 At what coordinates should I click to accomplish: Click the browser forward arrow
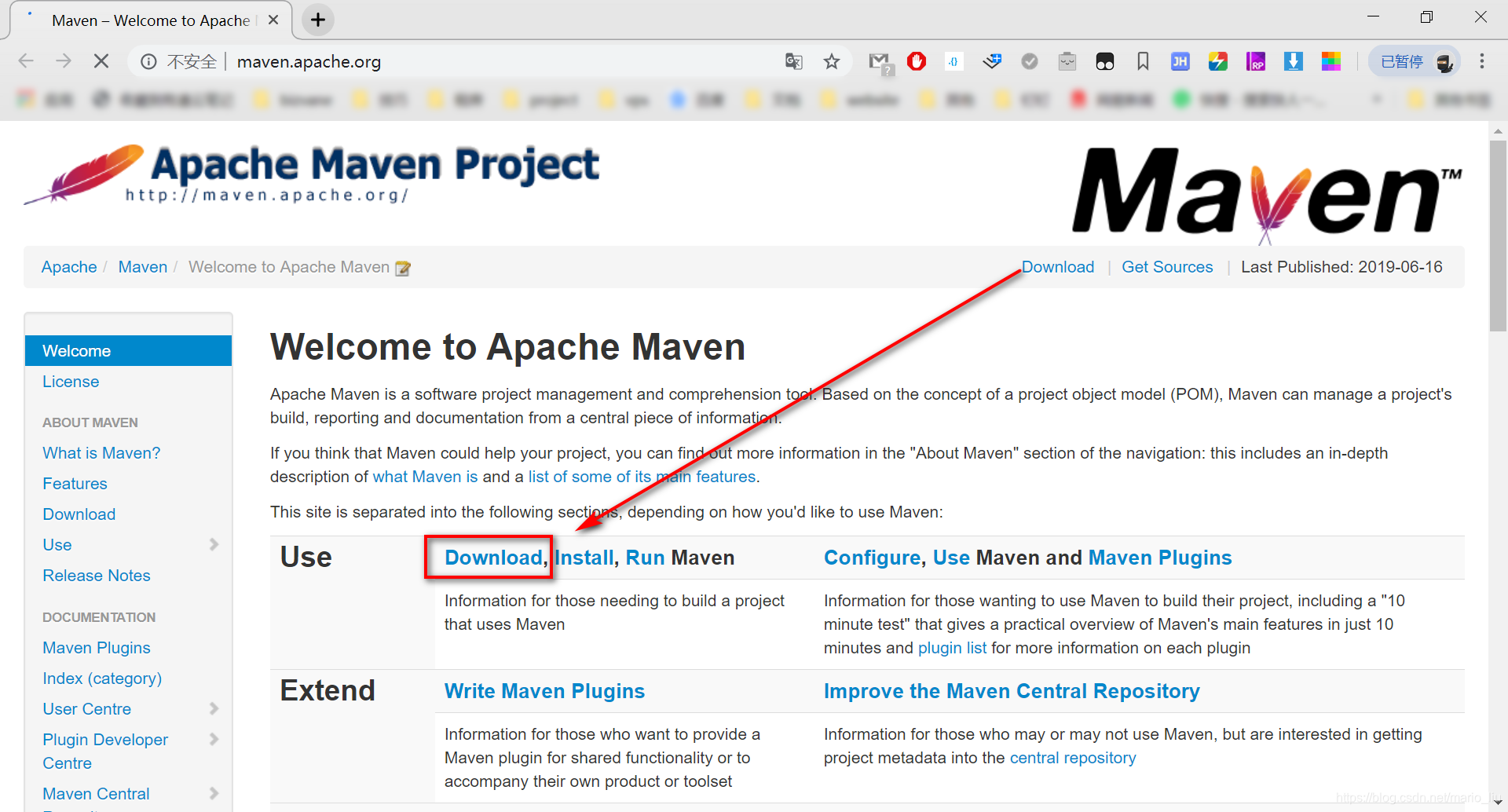coord(64,61)
